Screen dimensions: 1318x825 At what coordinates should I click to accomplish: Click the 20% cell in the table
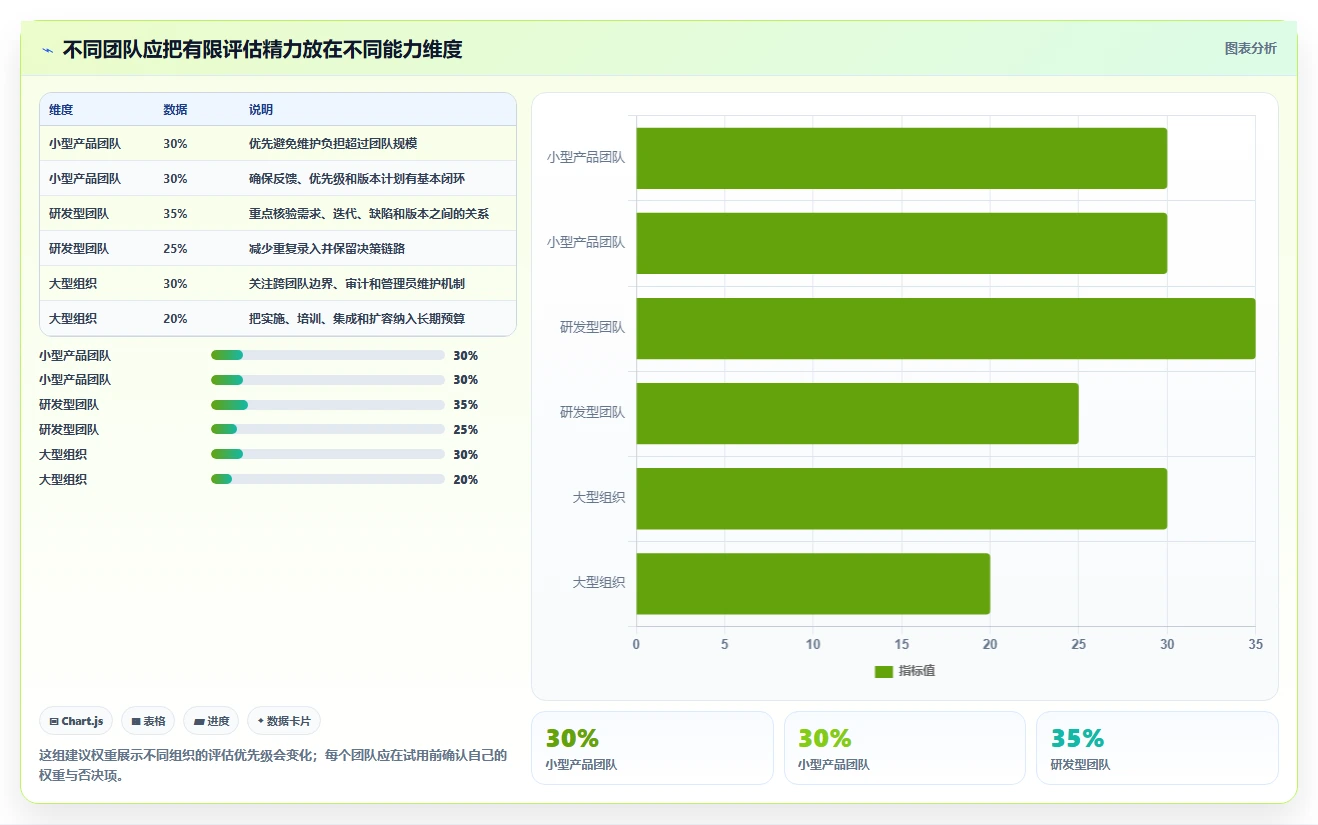coord(175,319)
